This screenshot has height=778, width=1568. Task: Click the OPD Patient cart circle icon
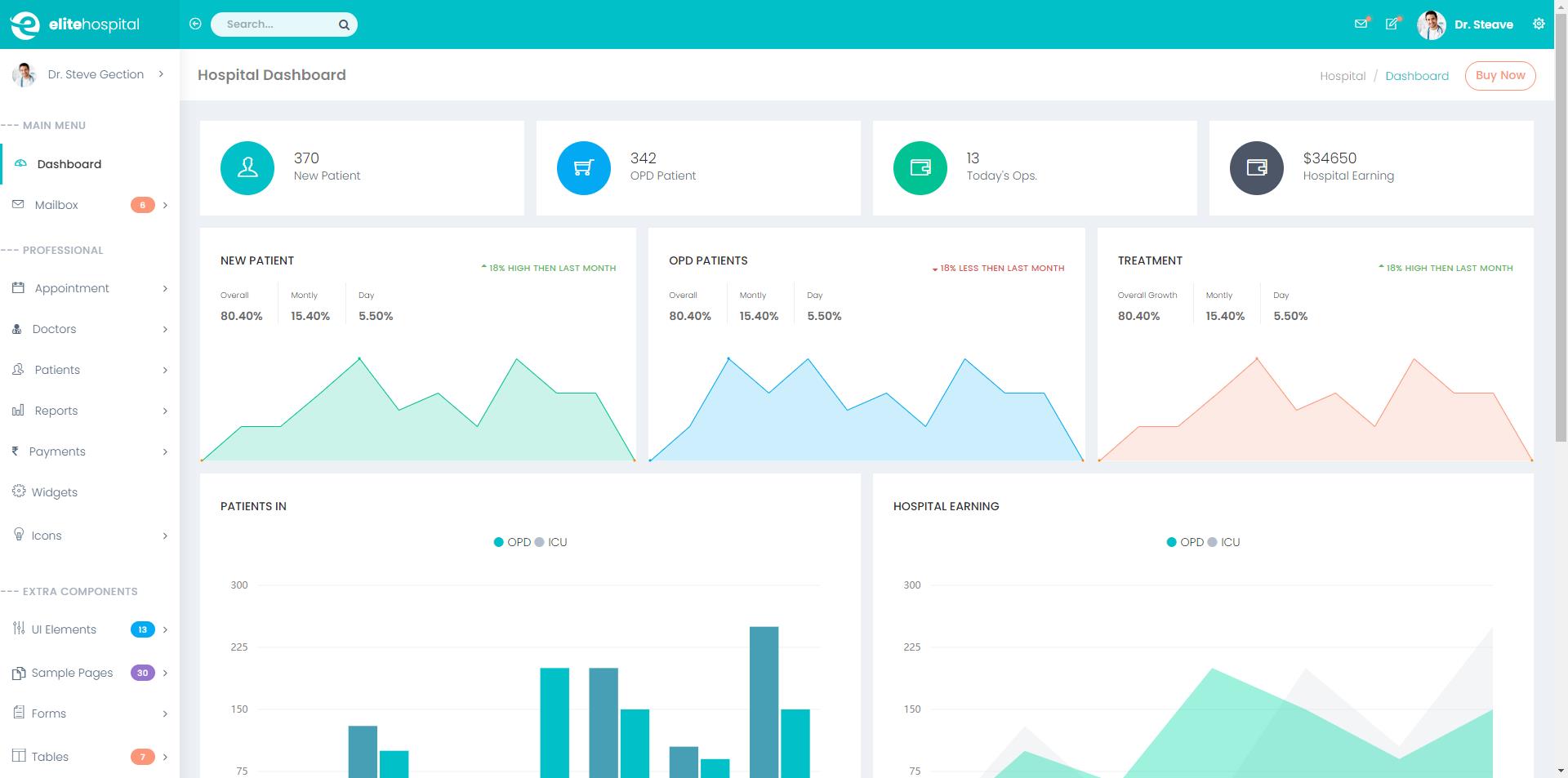(584, 168)
